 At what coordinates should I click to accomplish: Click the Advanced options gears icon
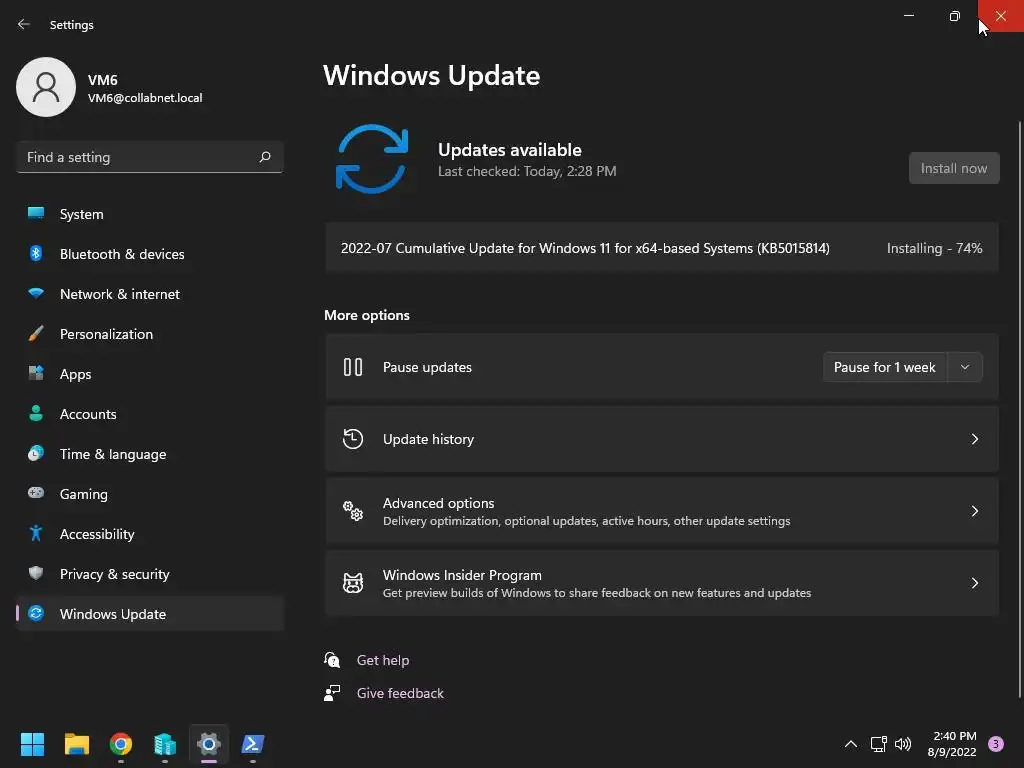(x=353, y=511)
